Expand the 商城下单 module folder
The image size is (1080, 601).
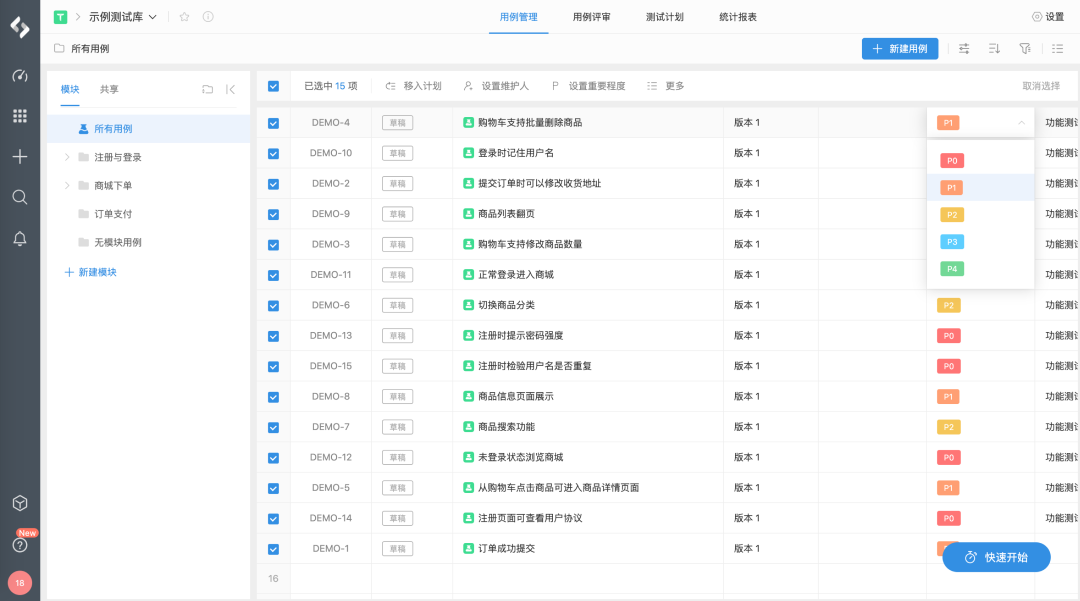pos(67,185)
